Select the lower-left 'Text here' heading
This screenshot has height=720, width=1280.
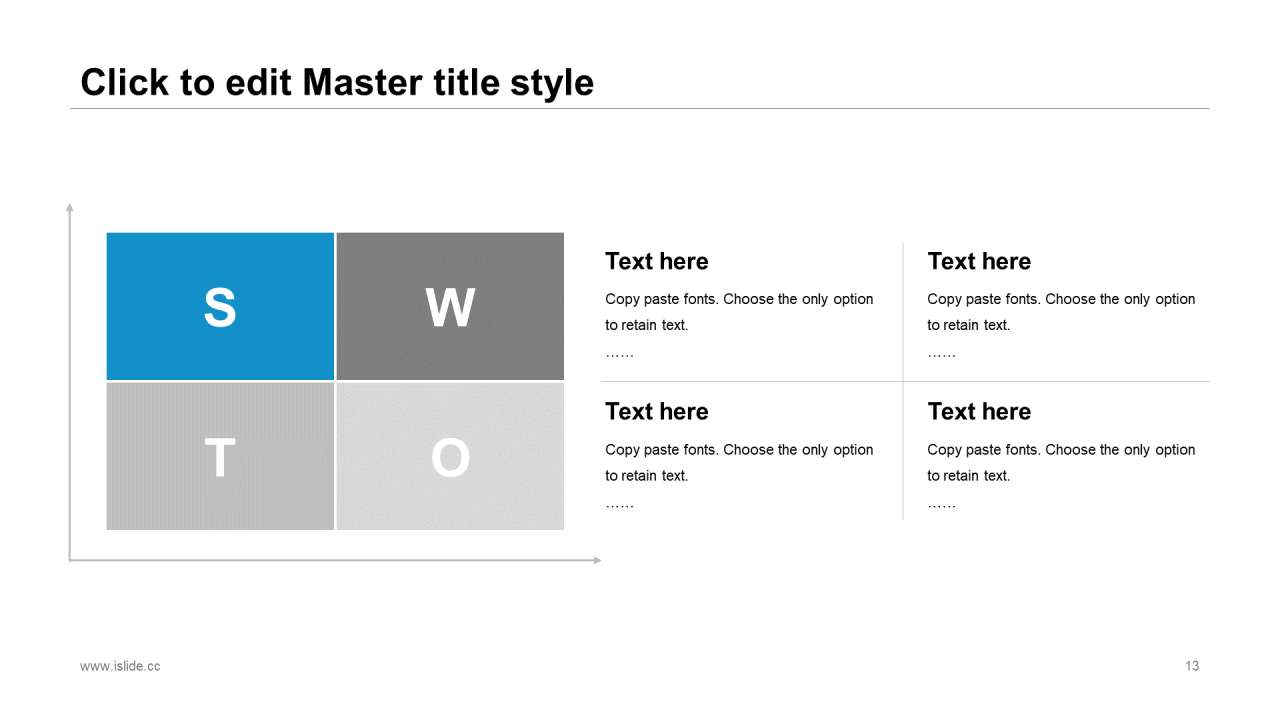tap(656, 411)
